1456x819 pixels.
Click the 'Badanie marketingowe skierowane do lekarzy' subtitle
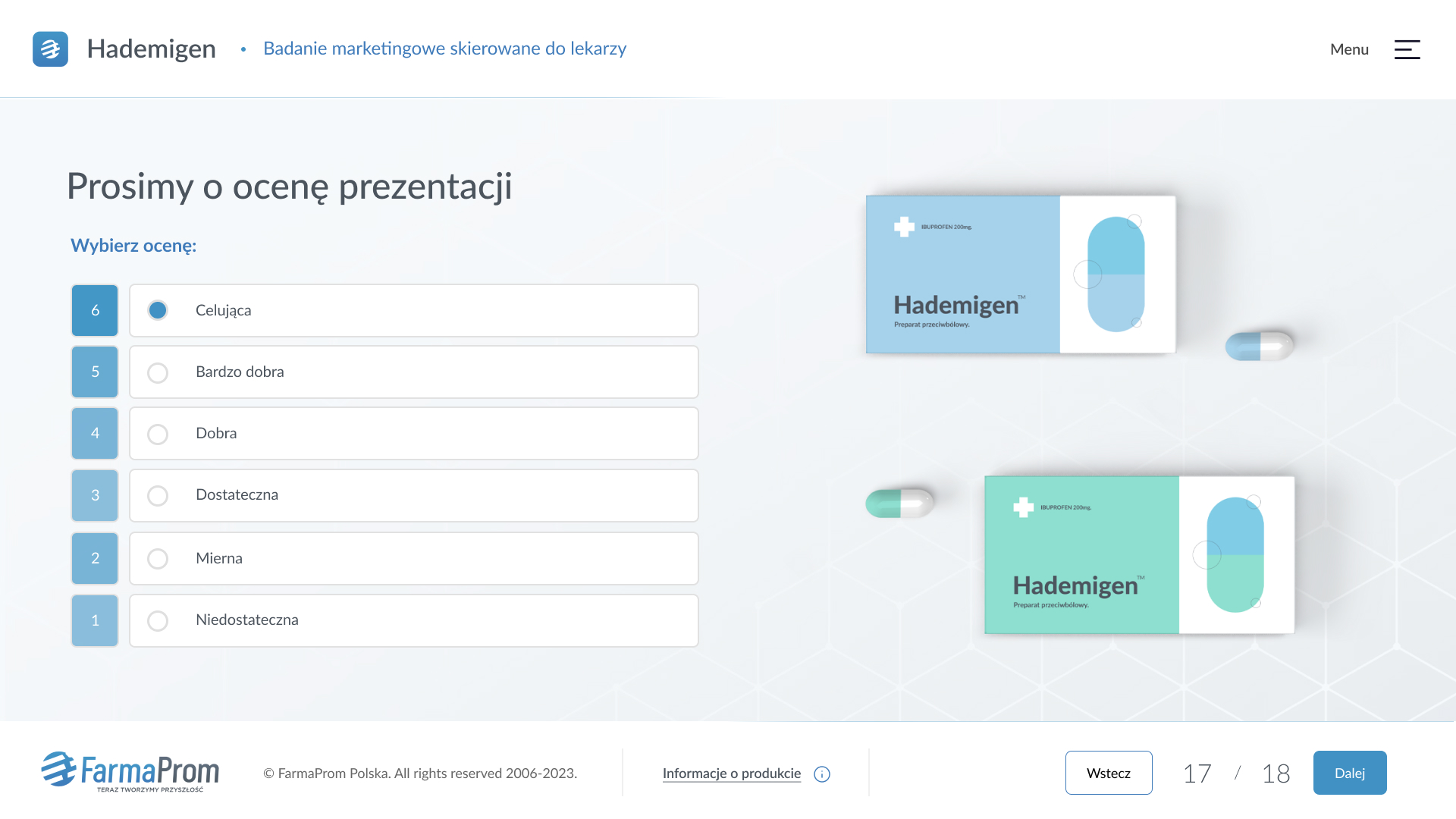click(444, 49)
